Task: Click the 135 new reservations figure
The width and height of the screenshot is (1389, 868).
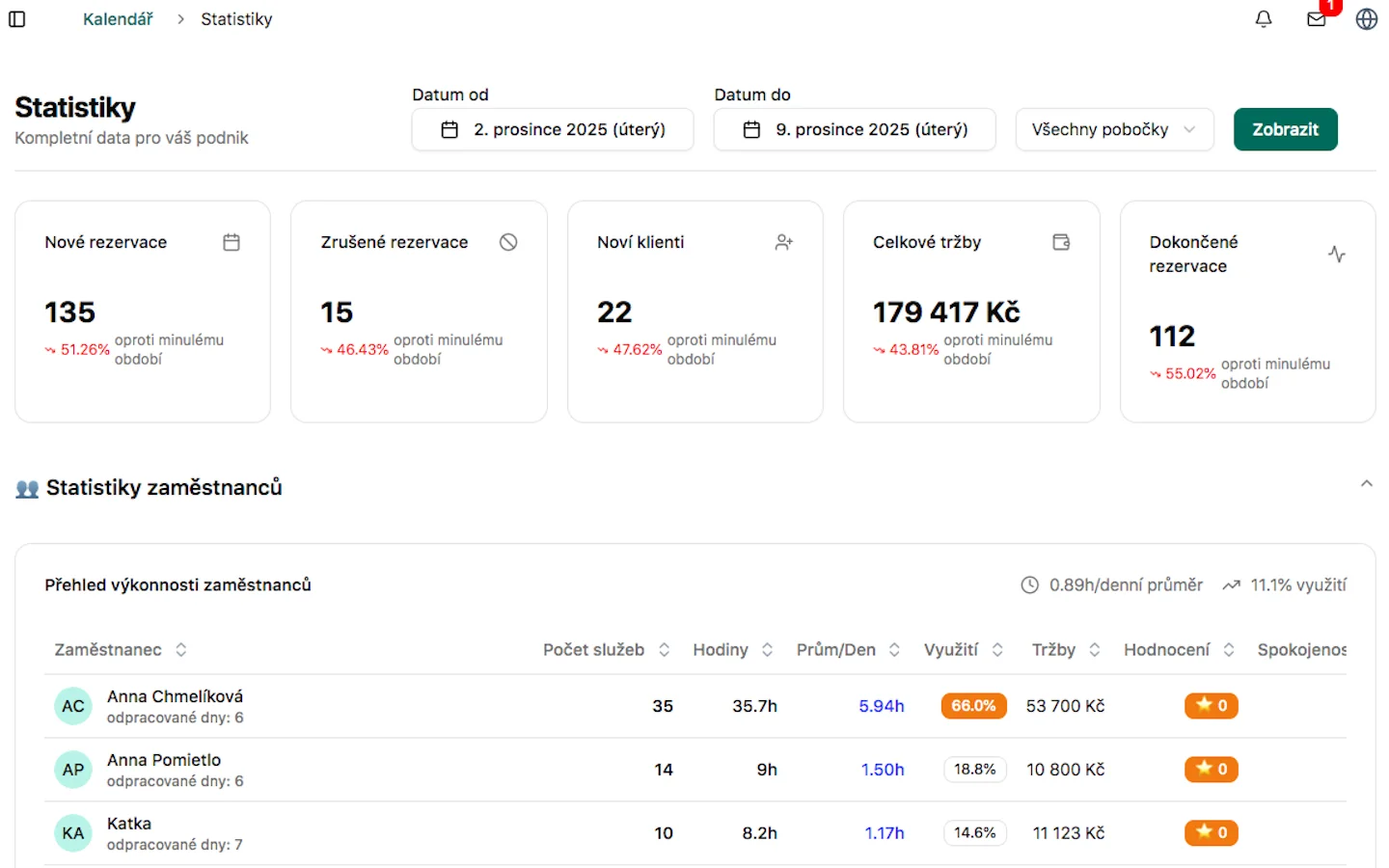Action: [x=70, y=312]
